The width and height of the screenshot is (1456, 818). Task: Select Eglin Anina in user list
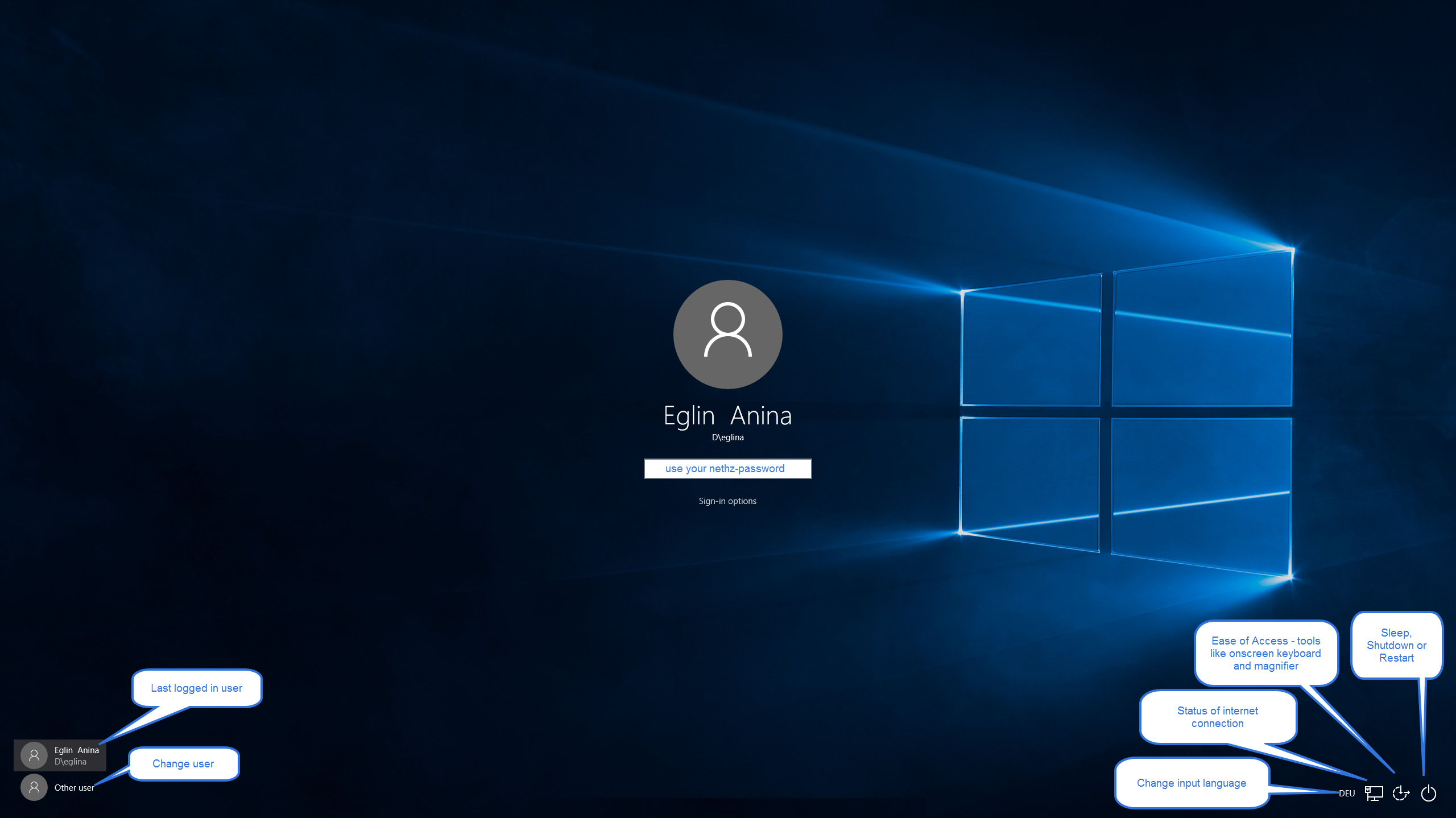pyautogui.click(x=60, y=755)
